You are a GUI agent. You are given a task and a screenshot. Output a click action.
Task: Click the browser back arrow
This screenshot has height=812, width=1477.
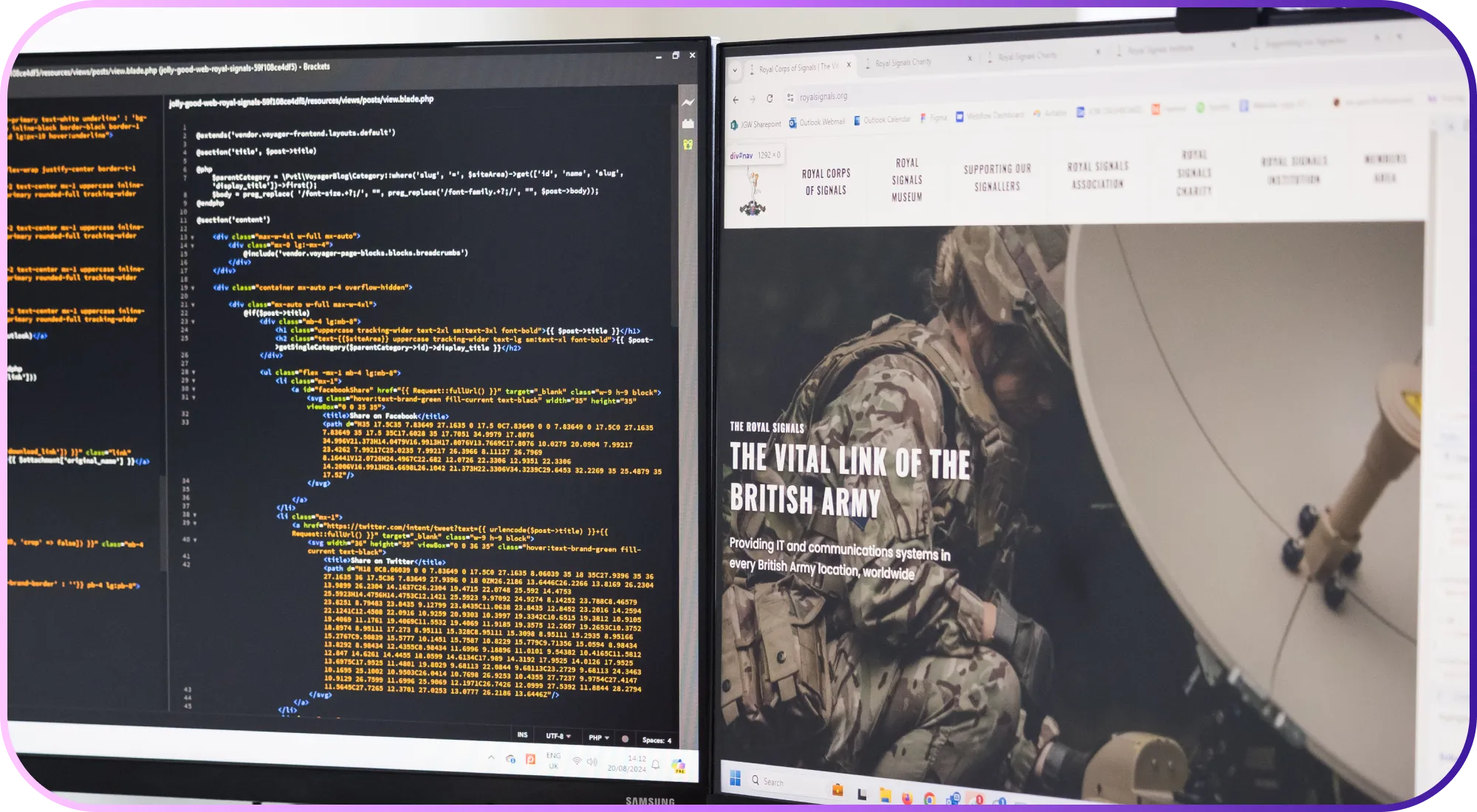tap(736, 99)
